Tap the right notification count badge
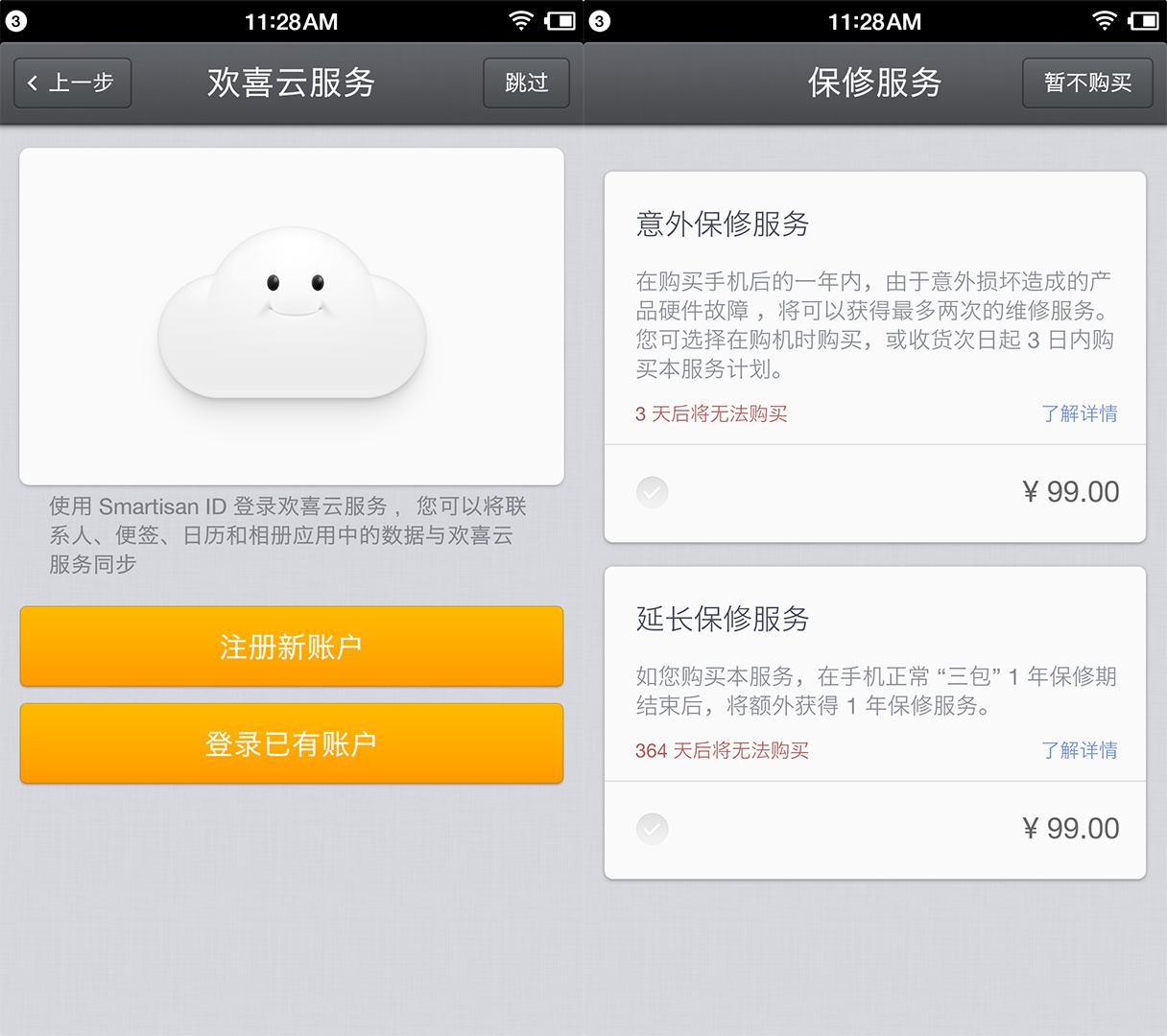 (x=600, y=21)
